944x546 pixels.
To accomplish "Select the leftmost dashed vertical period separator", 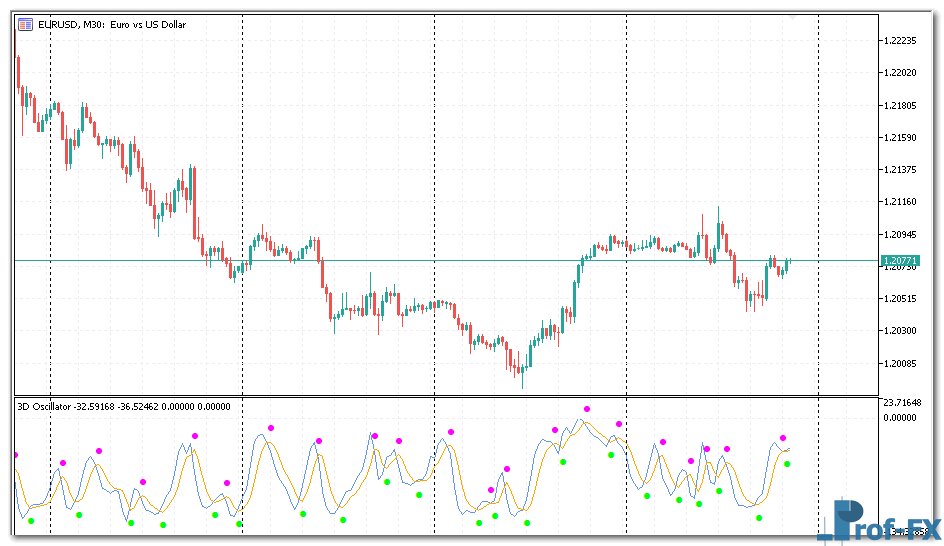I will click(x=50, y=200).
